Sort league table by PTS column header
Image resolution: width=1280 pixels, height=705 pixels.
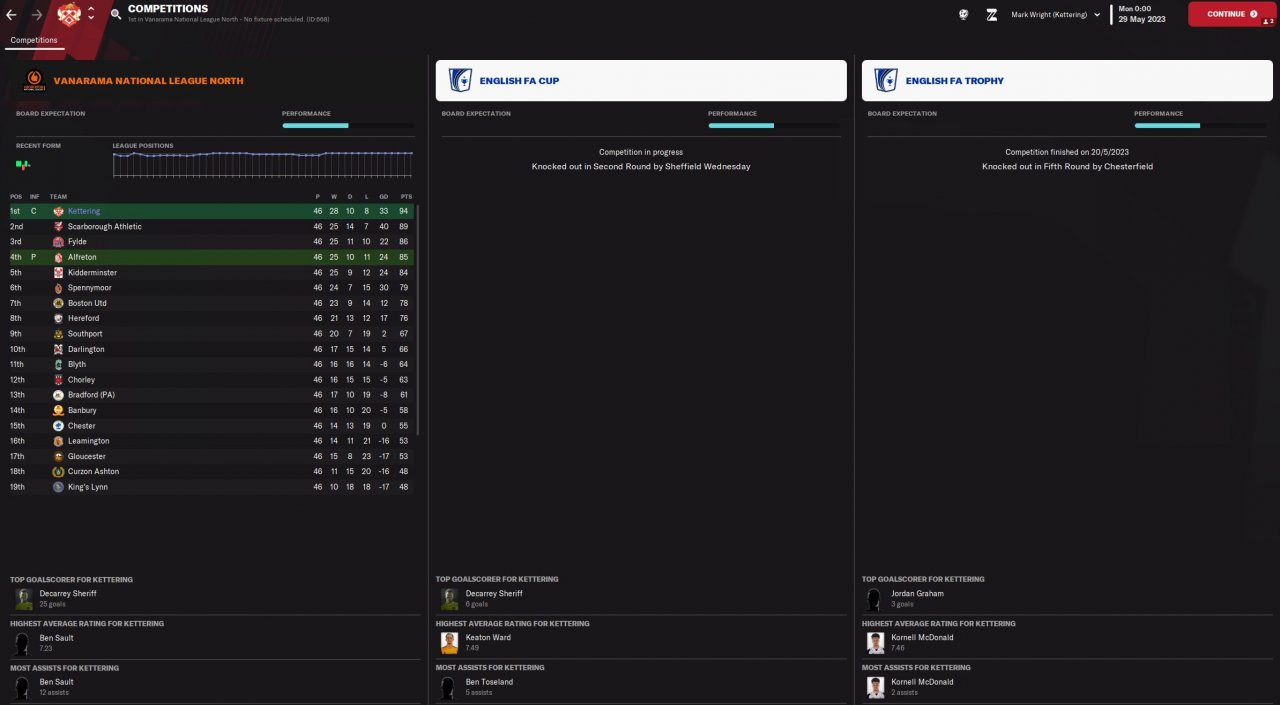406,197
